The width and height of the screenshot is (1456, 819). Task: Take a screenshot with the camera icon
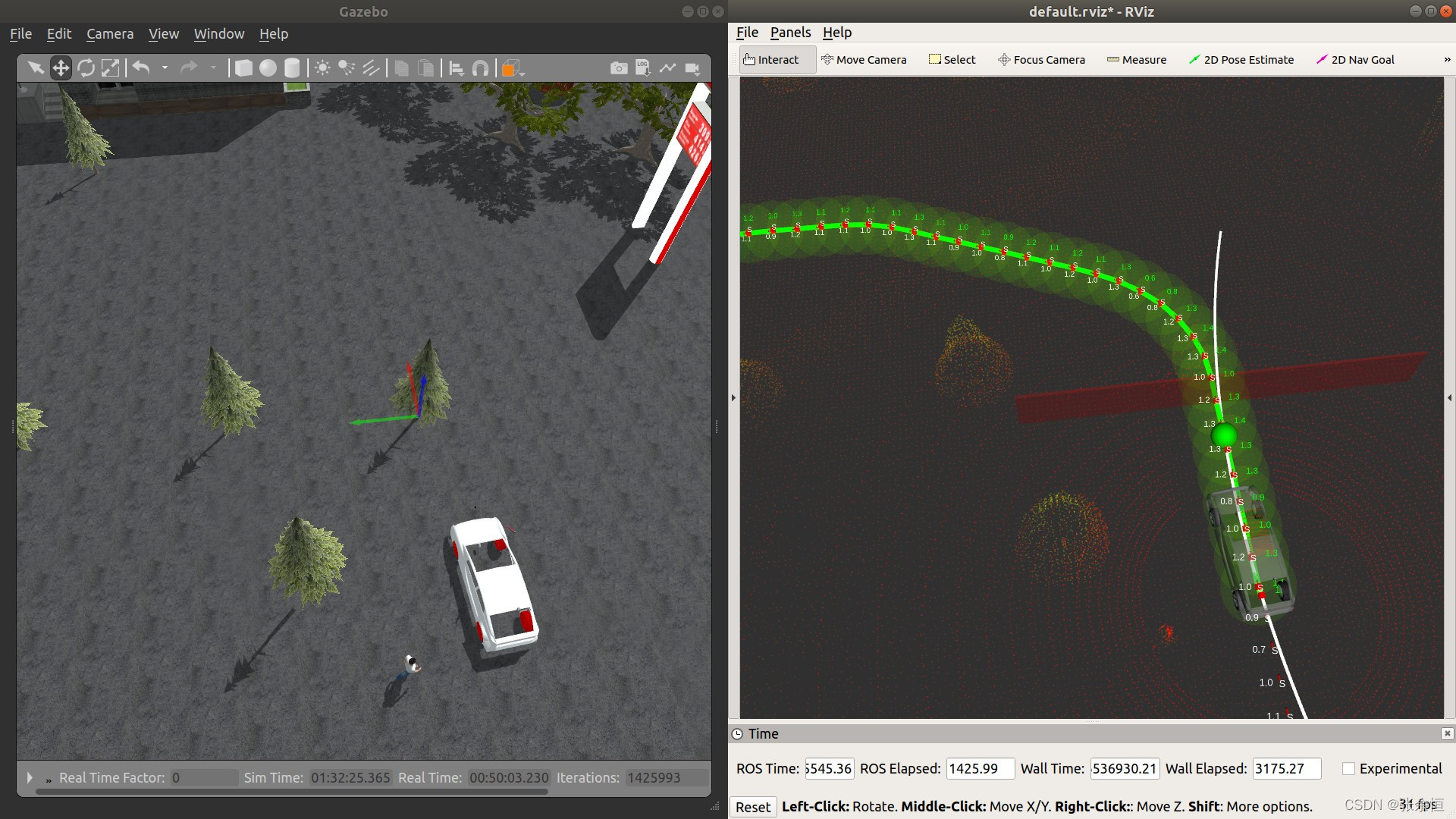[619, 68]
